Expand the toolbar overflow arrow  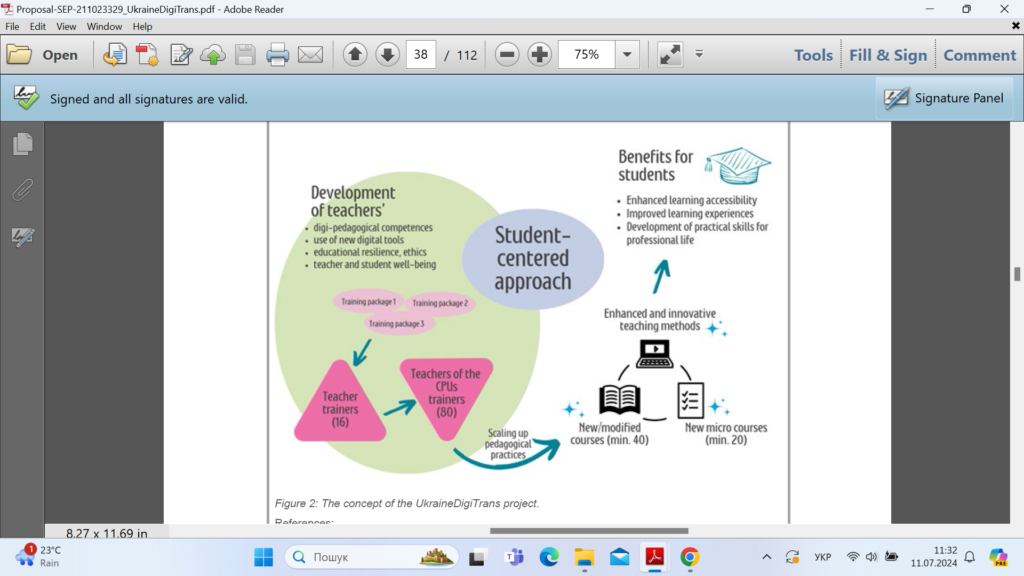pyautogui.click(x=699, y=54)
